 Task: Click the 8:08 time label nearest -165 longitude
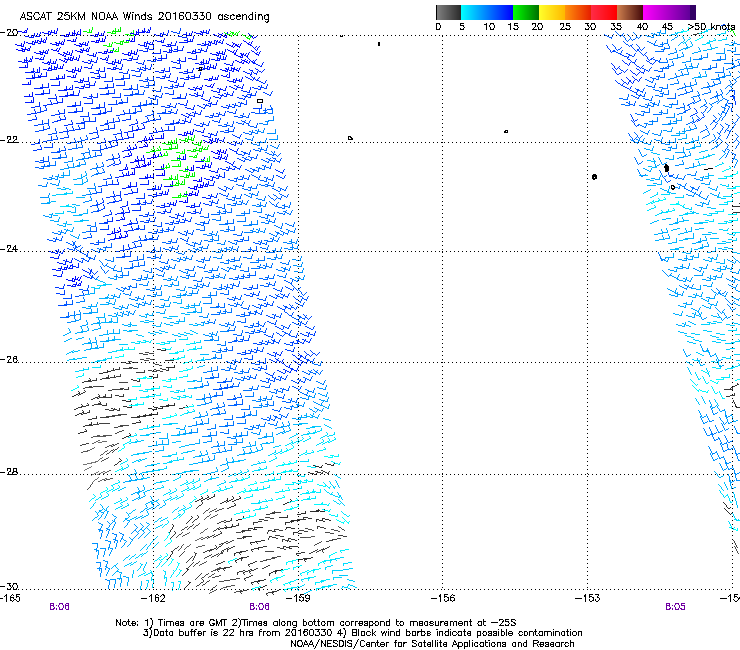[59, 607]
